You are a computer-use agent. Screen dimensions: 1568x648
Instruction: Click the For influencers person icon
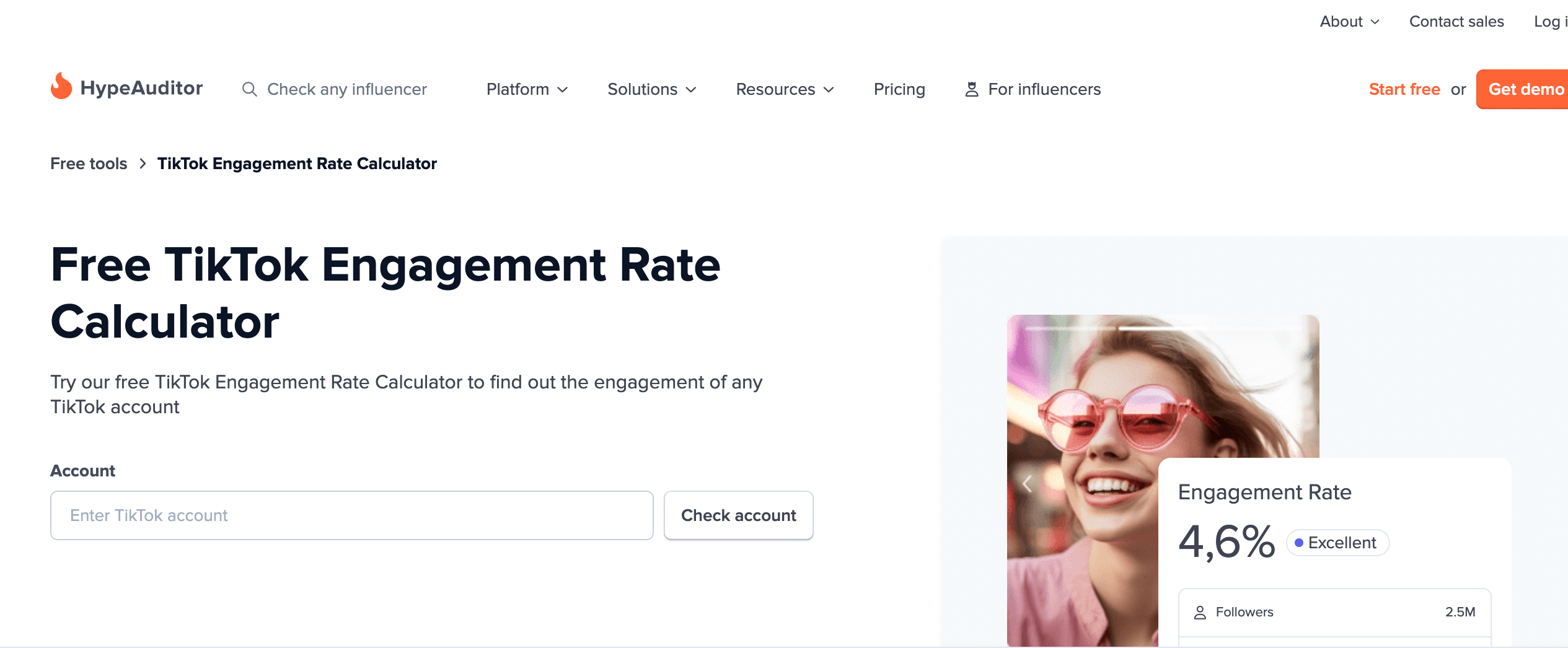971,90
